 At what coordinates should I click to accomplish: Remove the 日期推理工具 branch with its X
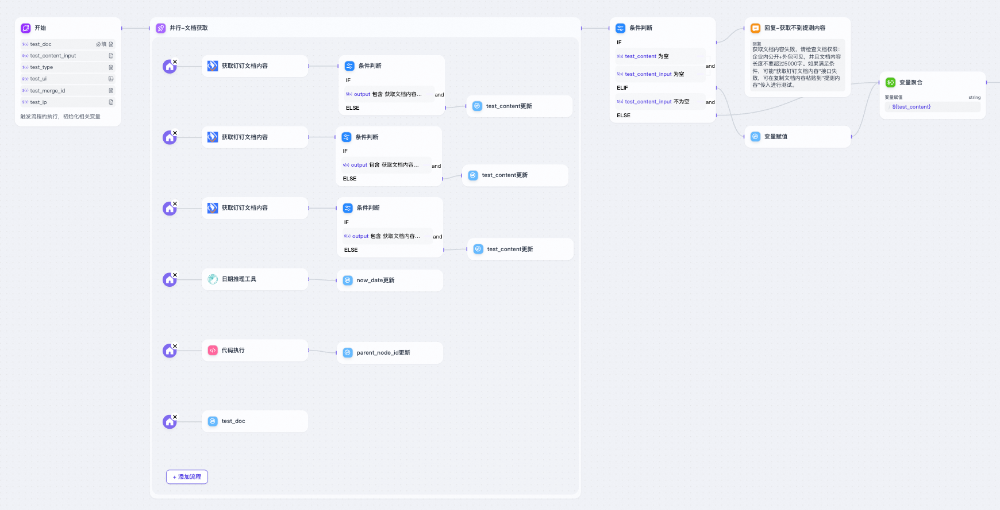[175, 275]
